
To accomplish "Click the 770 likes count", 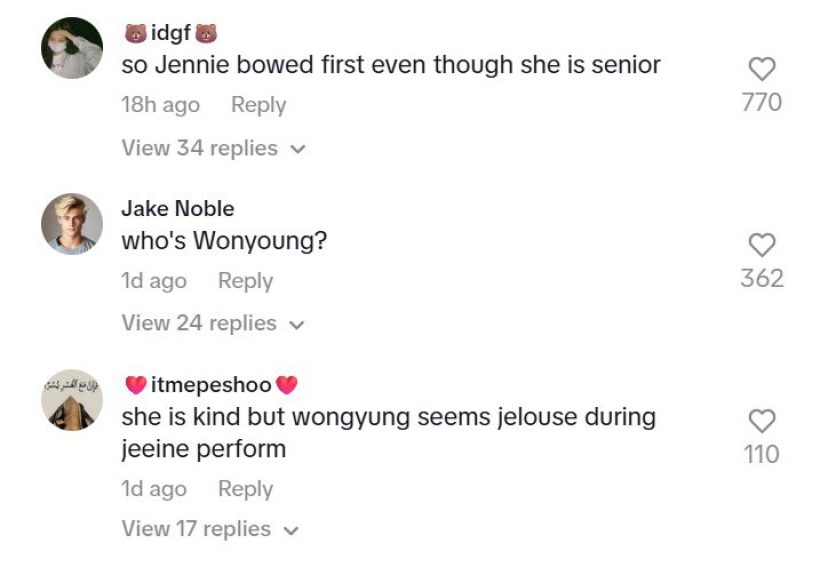I will [x=762, y=102].
